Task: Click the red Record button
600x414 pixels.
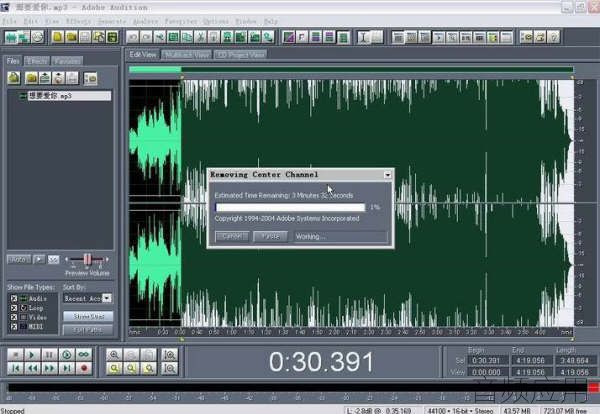Action: [x=84, y=368]
